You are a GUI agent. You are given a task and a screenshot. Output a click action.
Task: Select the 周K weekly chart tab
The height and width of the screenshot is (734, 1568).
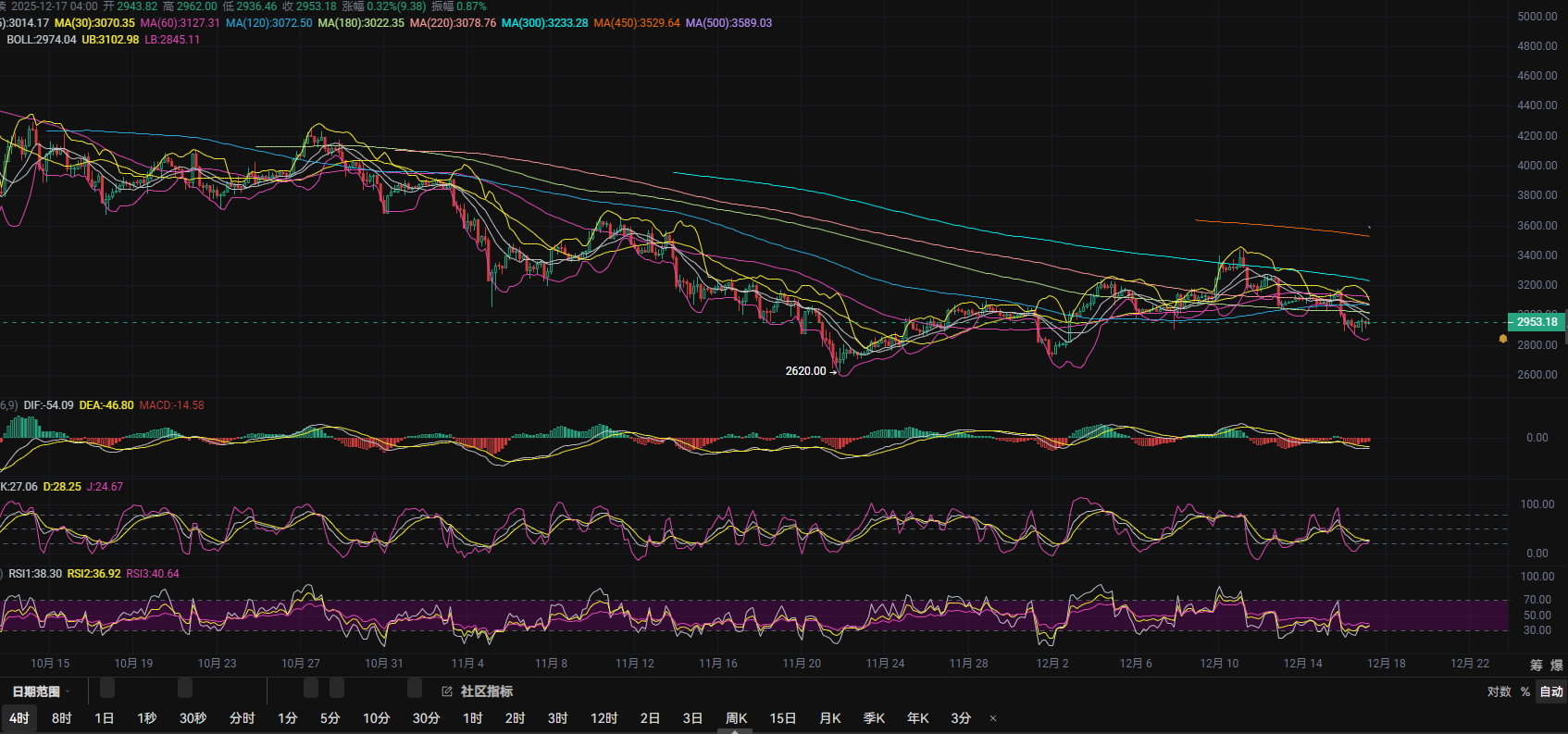point(736,718)
